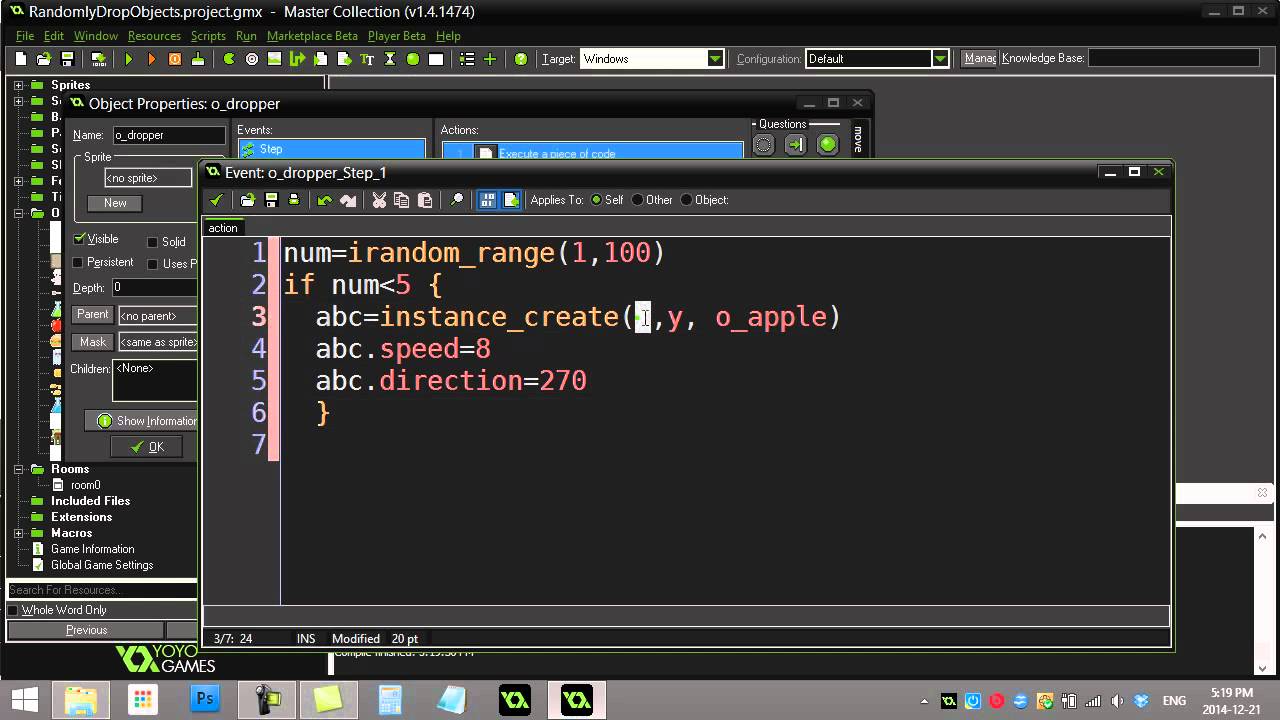The width and height of the screenshot is (1280, 720).
Task: Open the Scripts menu
Action: point(208,36)
